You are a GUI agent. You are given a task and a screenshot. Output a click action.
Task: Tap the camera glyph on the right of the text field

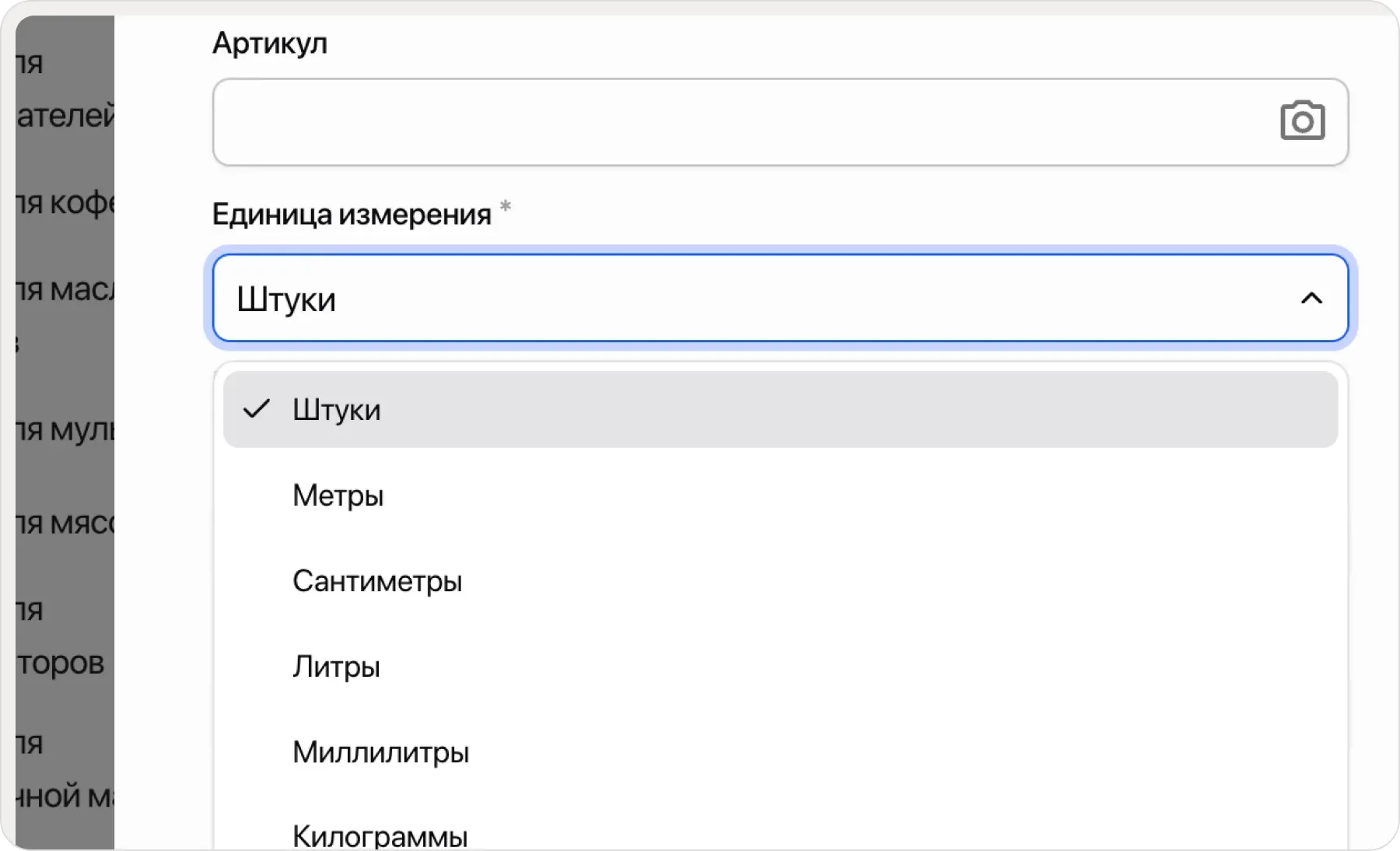1303,121
